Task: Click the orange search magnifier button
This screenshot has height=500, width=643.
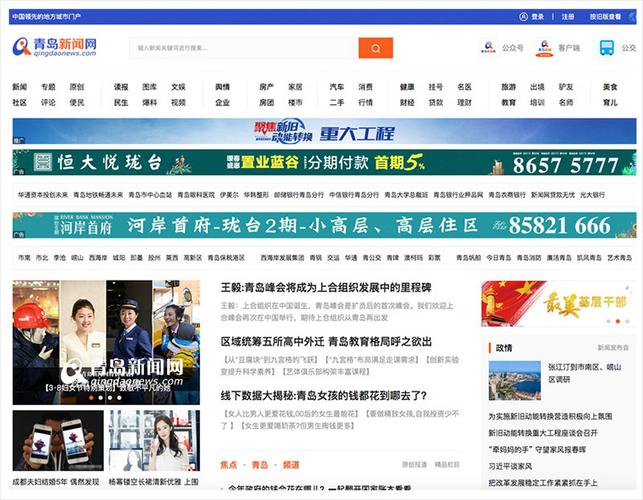Action: tap(376, 48)
